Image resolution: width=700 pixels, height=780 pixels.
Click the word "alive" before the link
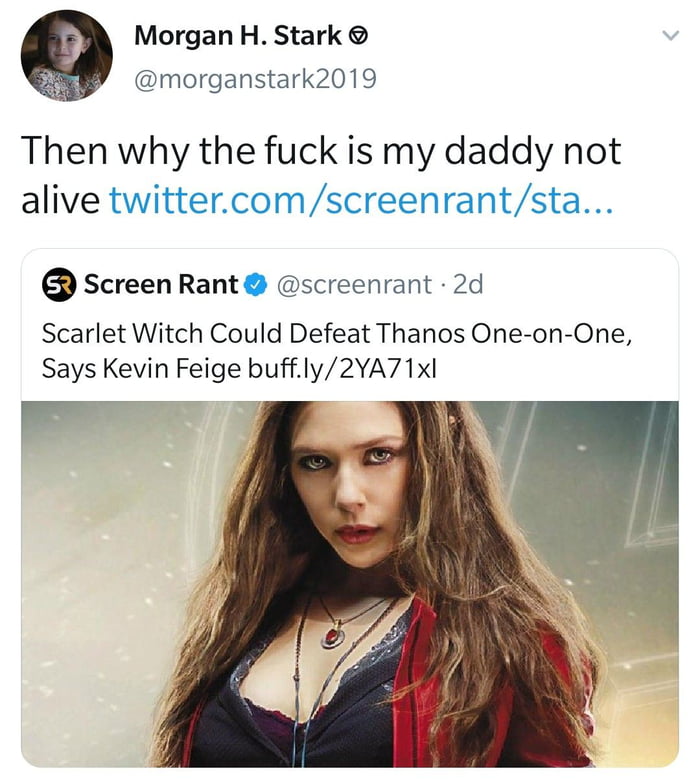coord(60,200)
